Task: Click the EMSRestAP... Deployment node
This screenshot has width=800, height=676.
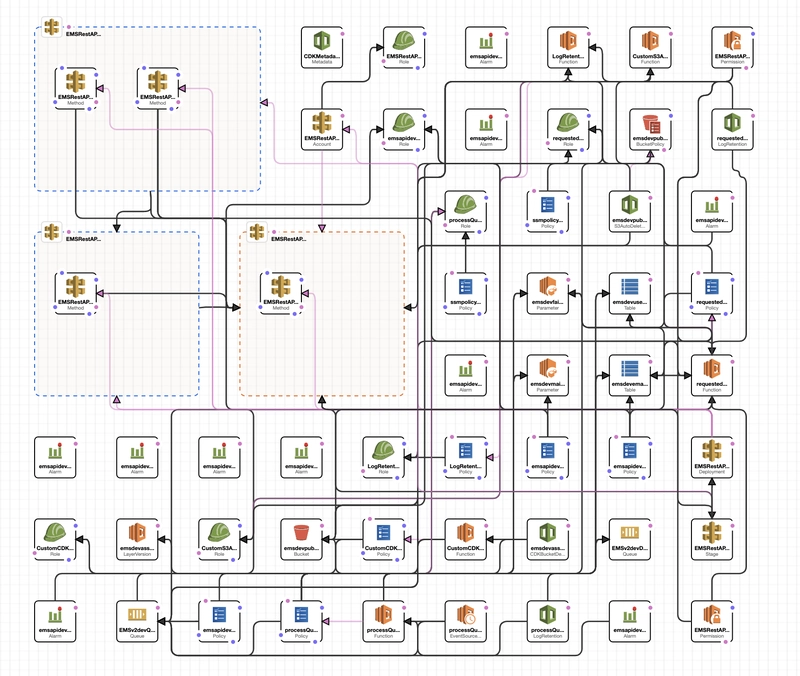Action: [712, 458]
